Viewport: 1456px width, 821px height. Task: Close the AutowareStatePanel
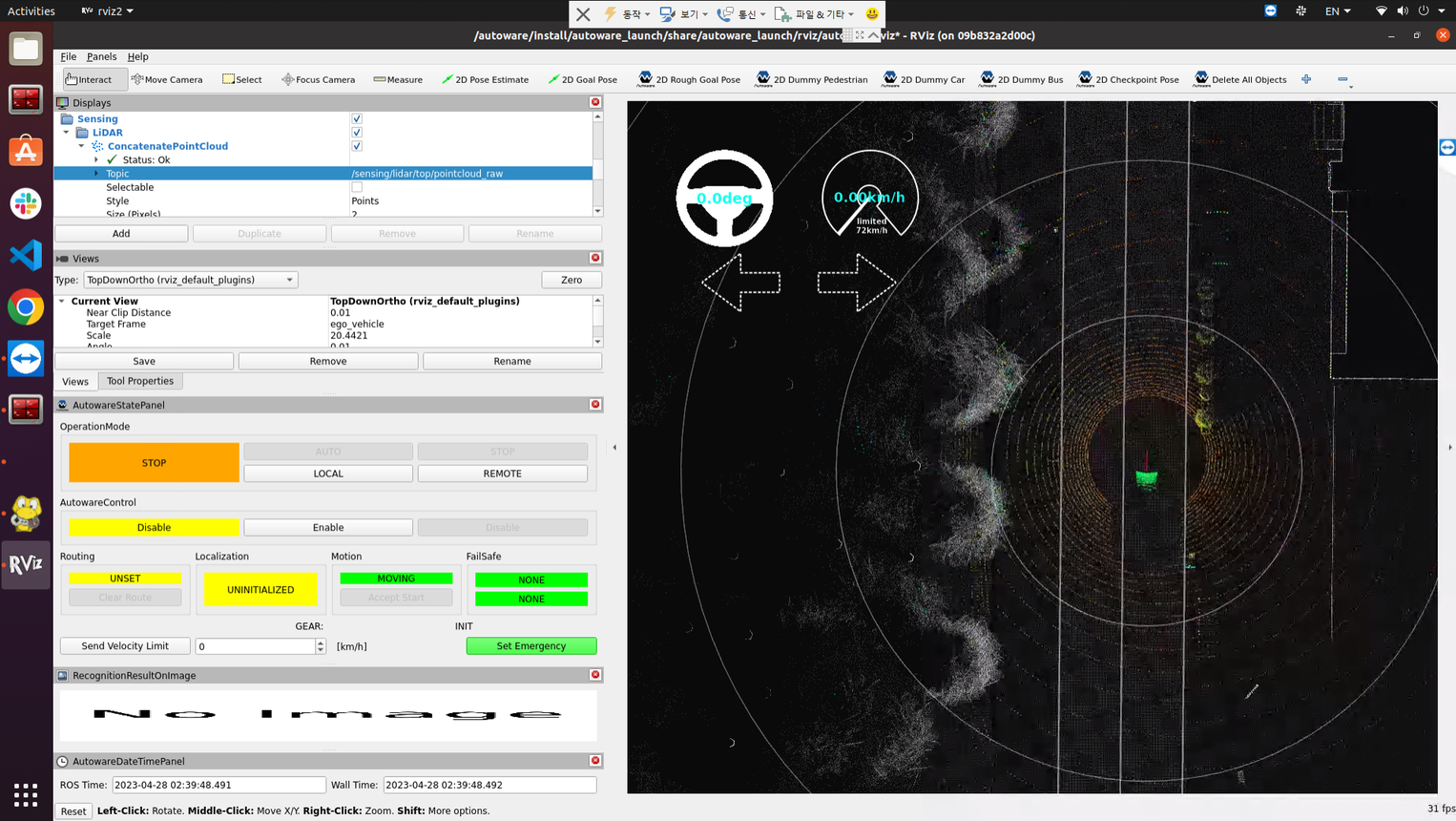pos(595,405)
